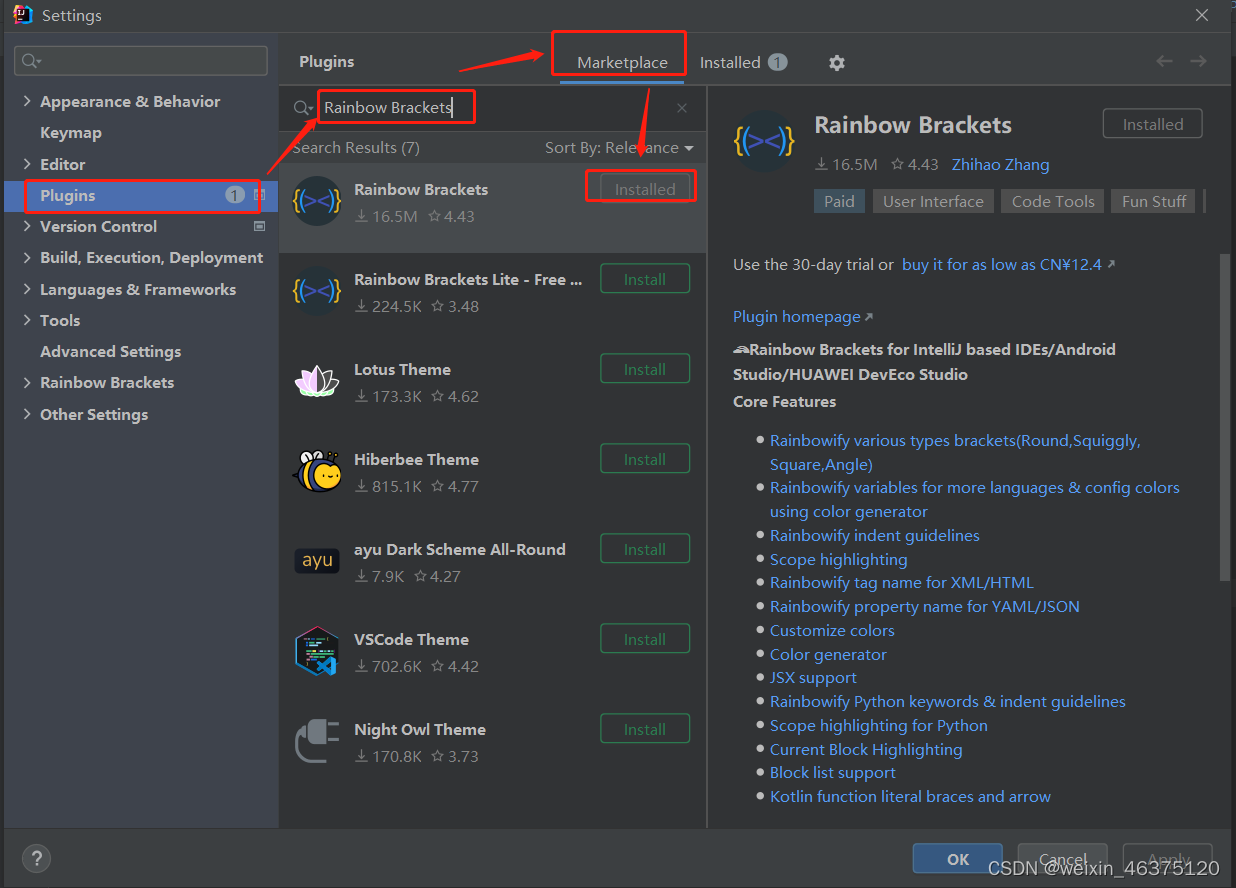Click the forward navigation arrow
This screenshot has width=1236, height=888.
(x=1198, y=62)
